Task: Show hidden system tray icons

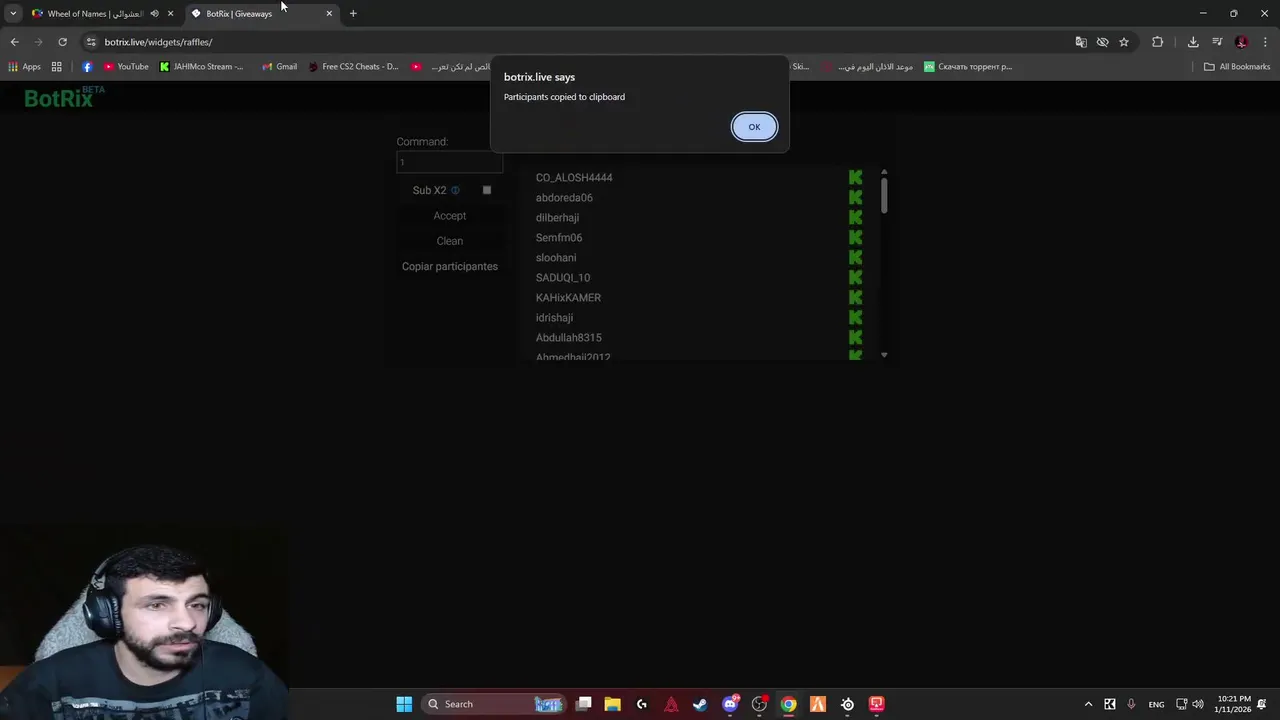Action: (x=1088, y=704)
